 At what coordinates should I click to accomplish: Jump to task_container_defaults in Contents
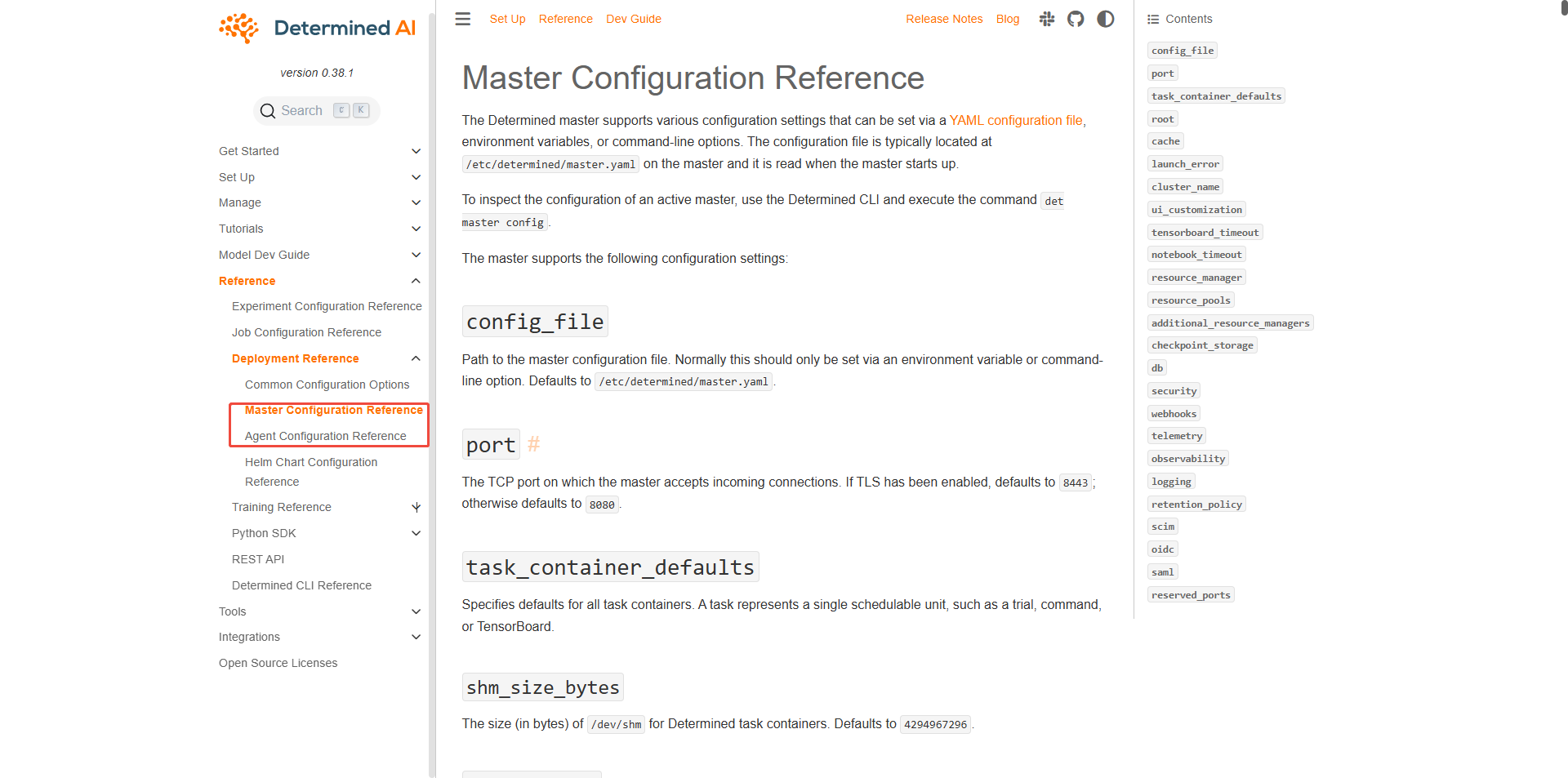tap(1216, 96)
